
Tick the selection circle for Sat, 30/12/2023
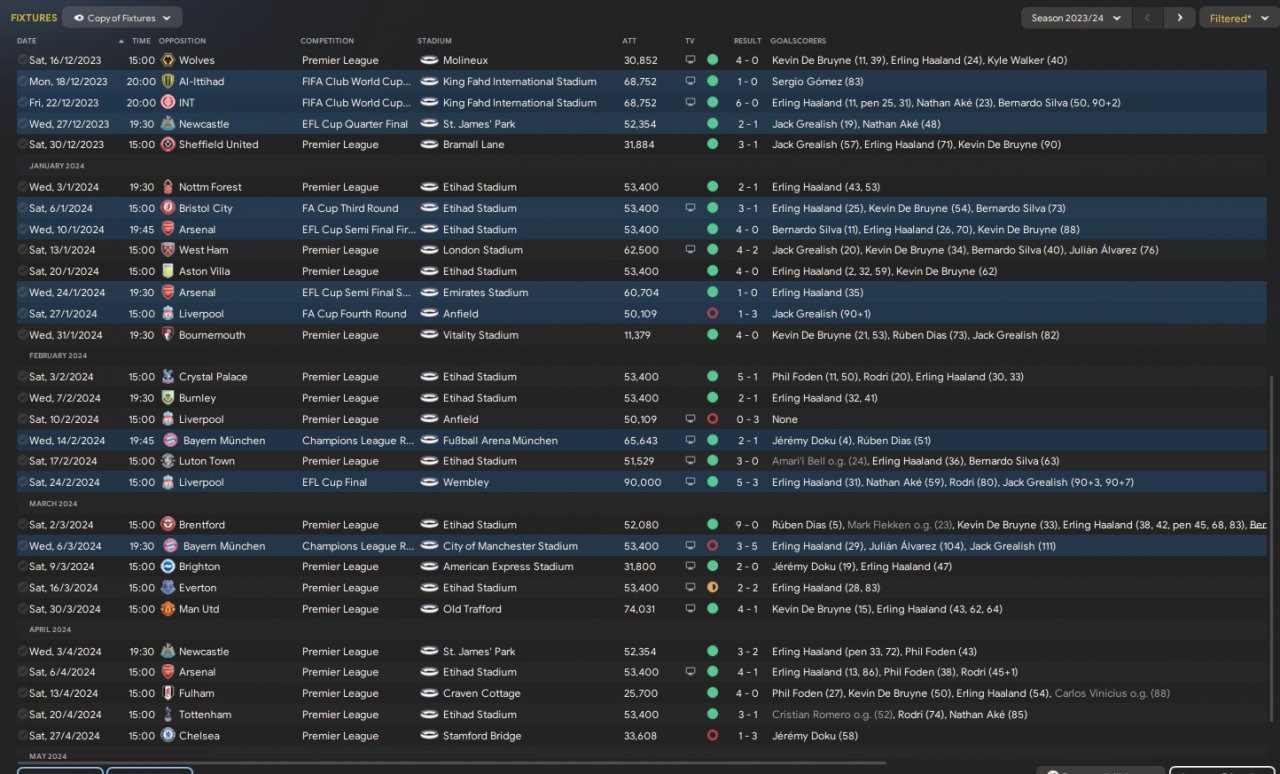(x=22, y=144)
